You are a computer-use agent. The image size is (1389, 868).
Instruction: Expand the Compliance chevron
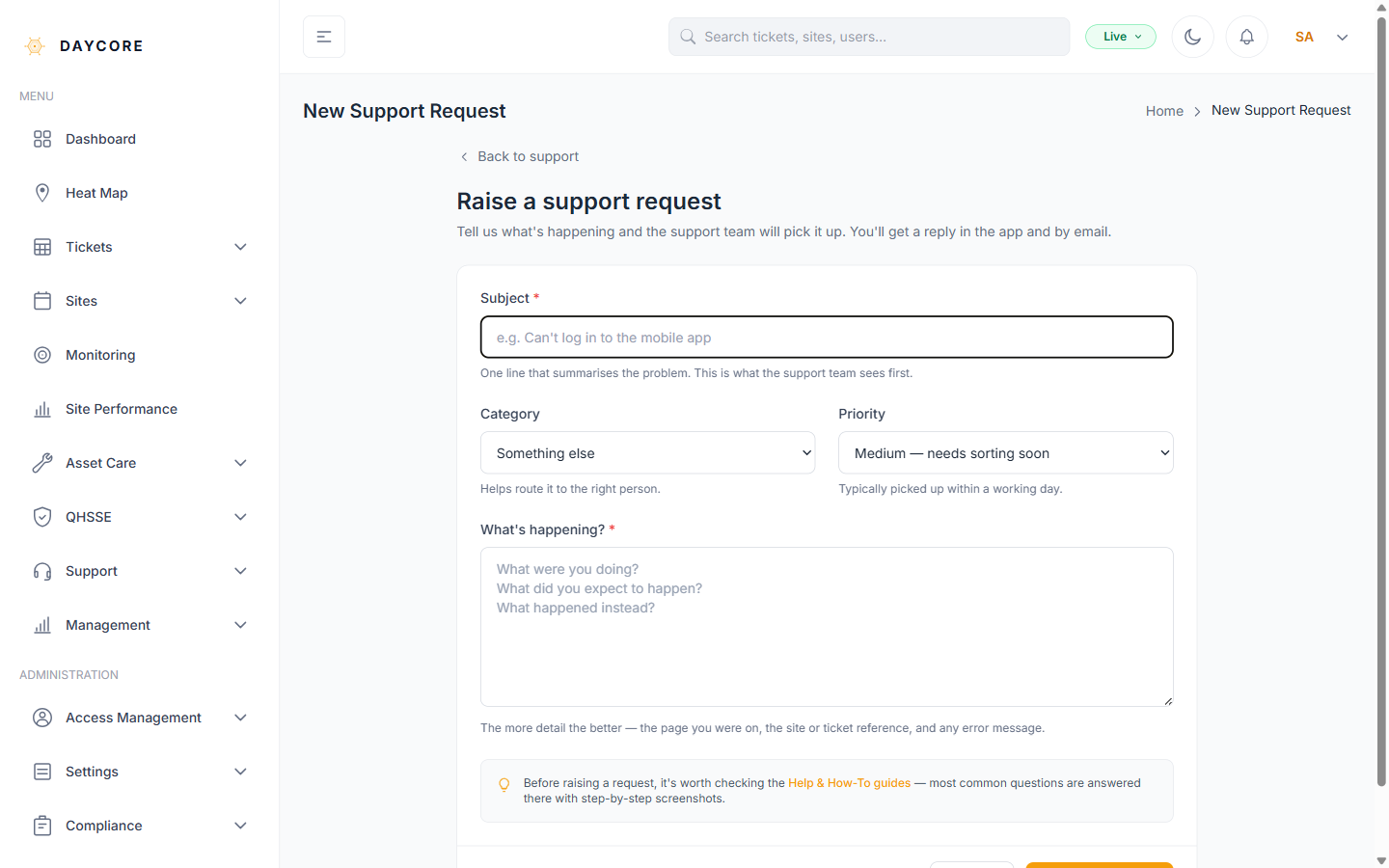[x=241, y=826]
